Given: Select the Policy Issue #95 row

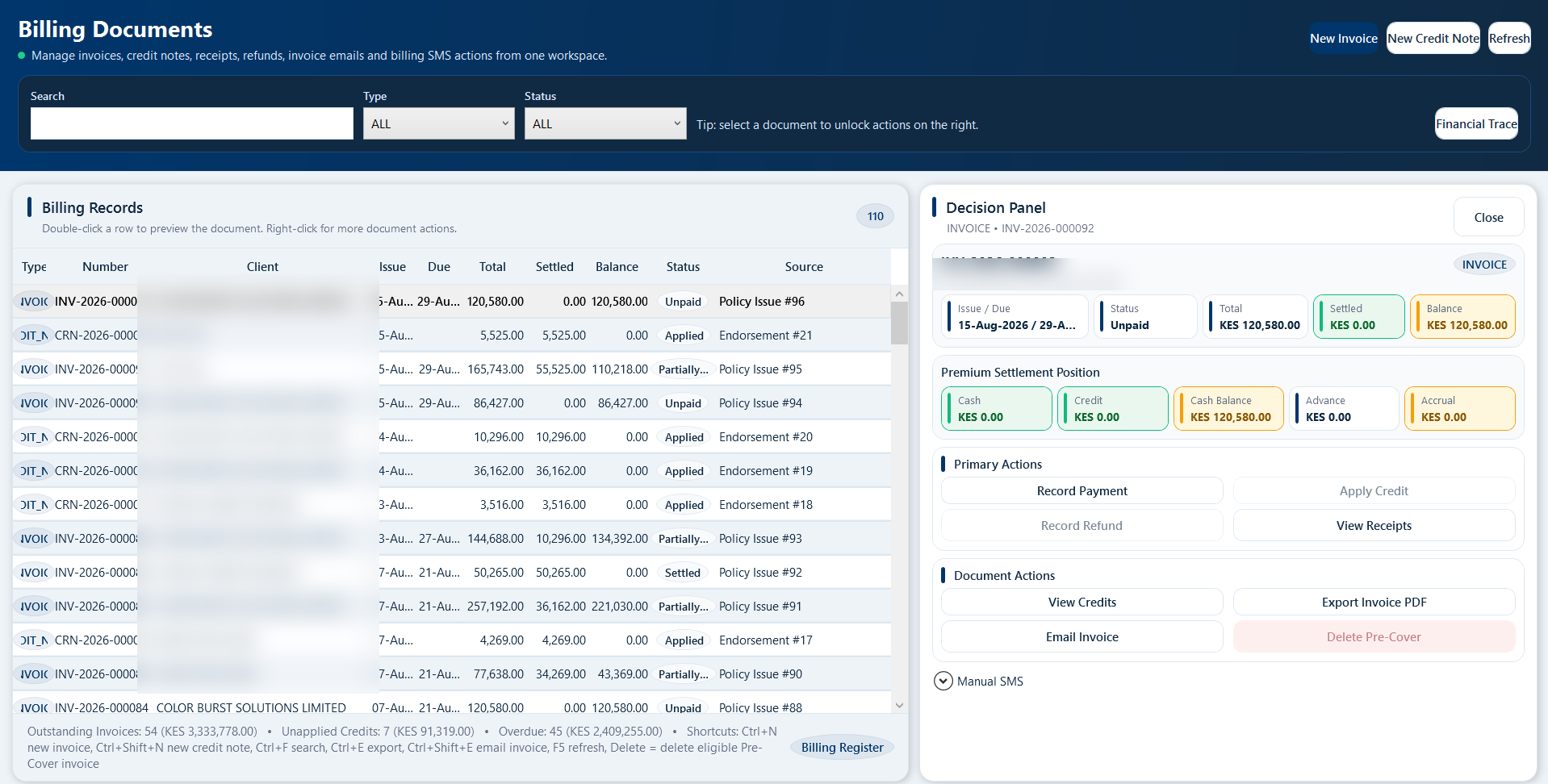Looking at the screenshot, I should 452,369.
